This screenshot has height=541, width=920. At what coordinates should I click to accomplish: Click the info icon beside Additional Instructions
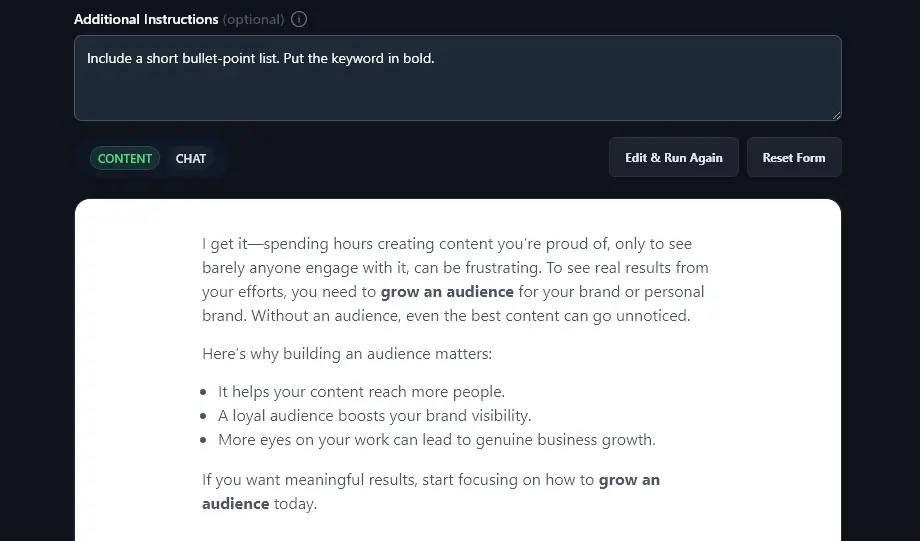pos(300,19)
